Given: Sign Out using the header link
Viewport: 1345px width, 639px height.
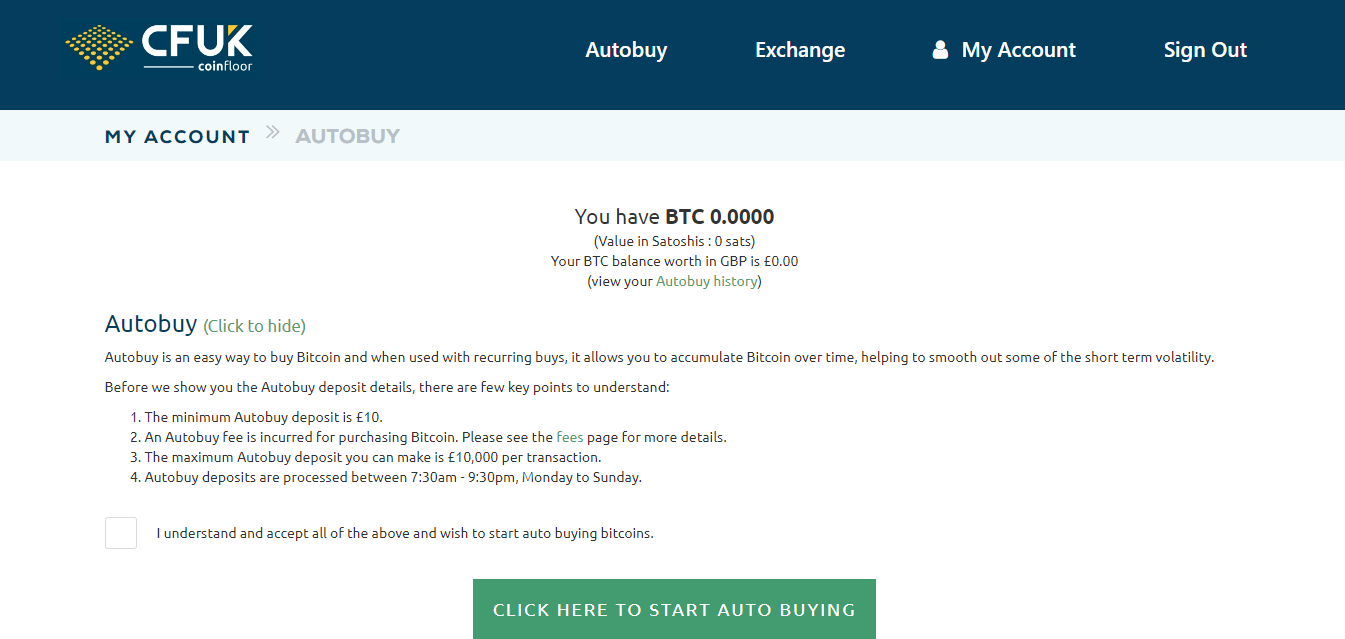Looking at the screenshot, I should click(x=1205, y=50).
